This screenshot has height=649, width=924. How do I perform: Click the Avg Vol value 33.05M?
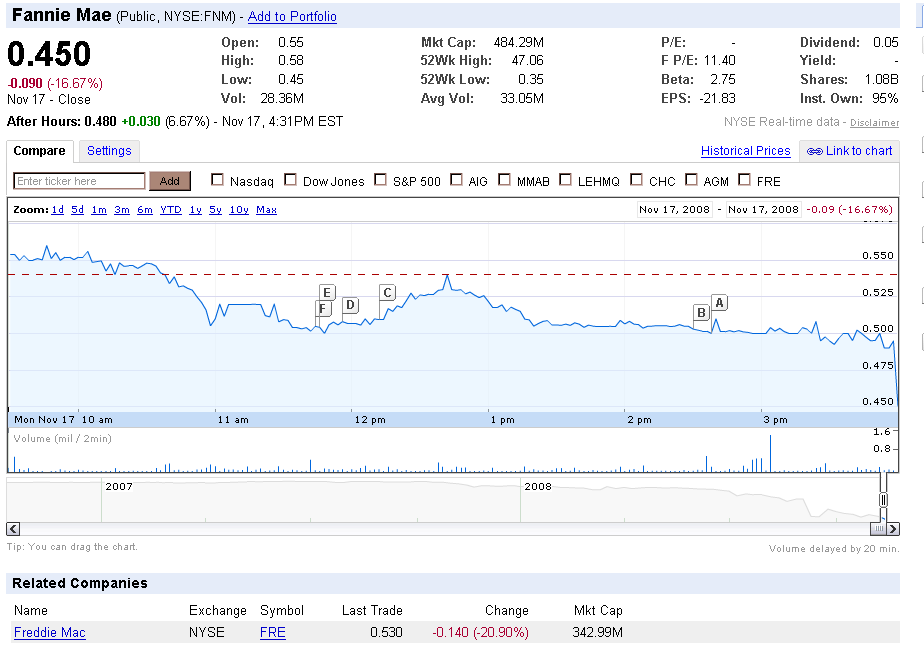(522, 98)
